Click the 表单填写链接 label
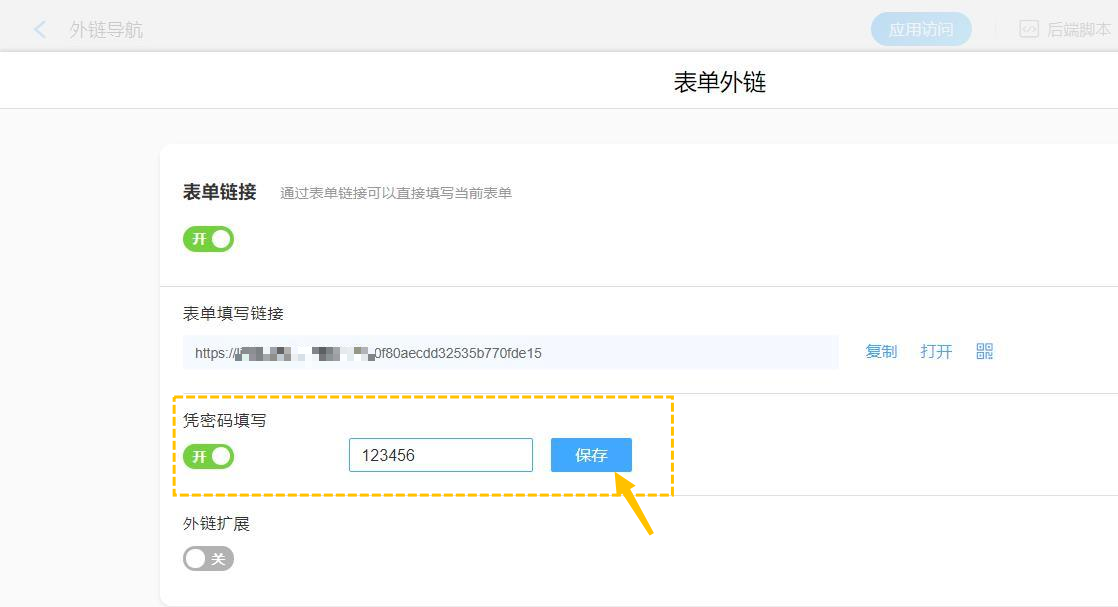Viewport: 1118px width, 607px height. [233, 314]
